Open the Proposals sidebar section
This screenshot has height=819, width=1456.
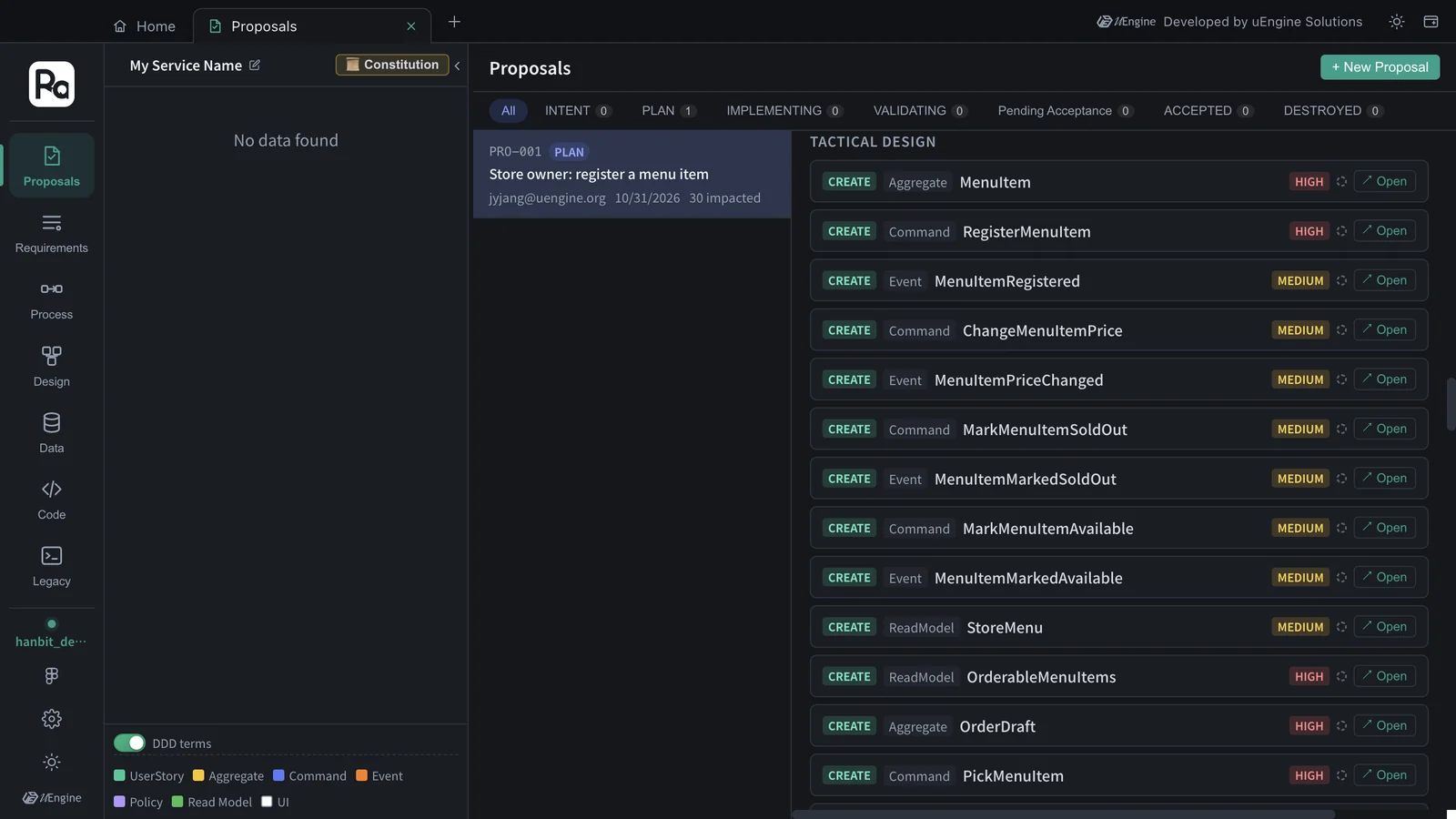click(52, 166)
